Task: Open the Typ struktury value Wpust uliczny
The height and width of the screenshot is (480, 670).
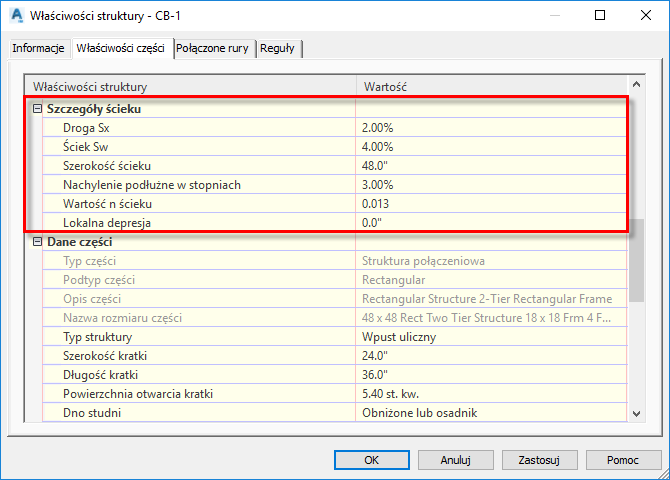Action: tap(491, 337)
